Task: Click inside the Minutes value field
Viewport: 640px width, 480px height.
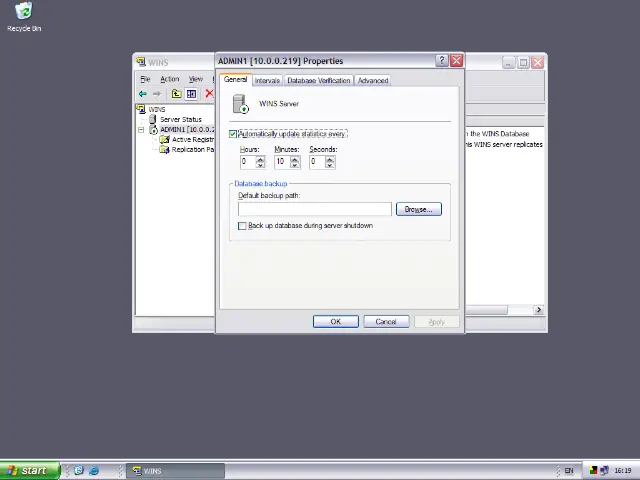Action: coord(283,162)
